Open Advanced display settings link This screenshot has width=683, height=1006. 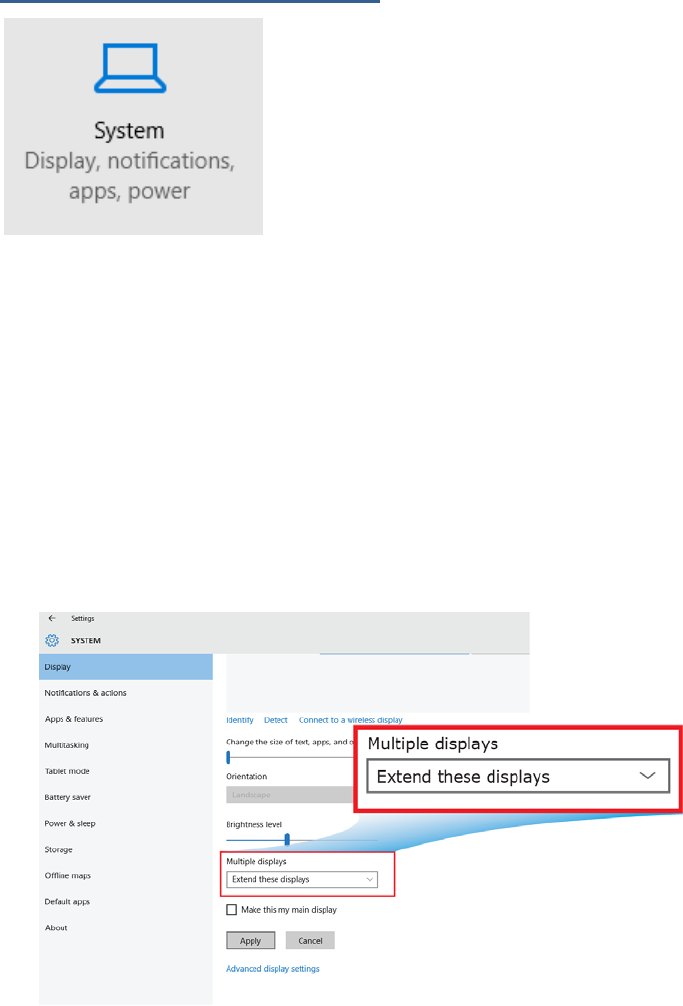coord(273,969)
